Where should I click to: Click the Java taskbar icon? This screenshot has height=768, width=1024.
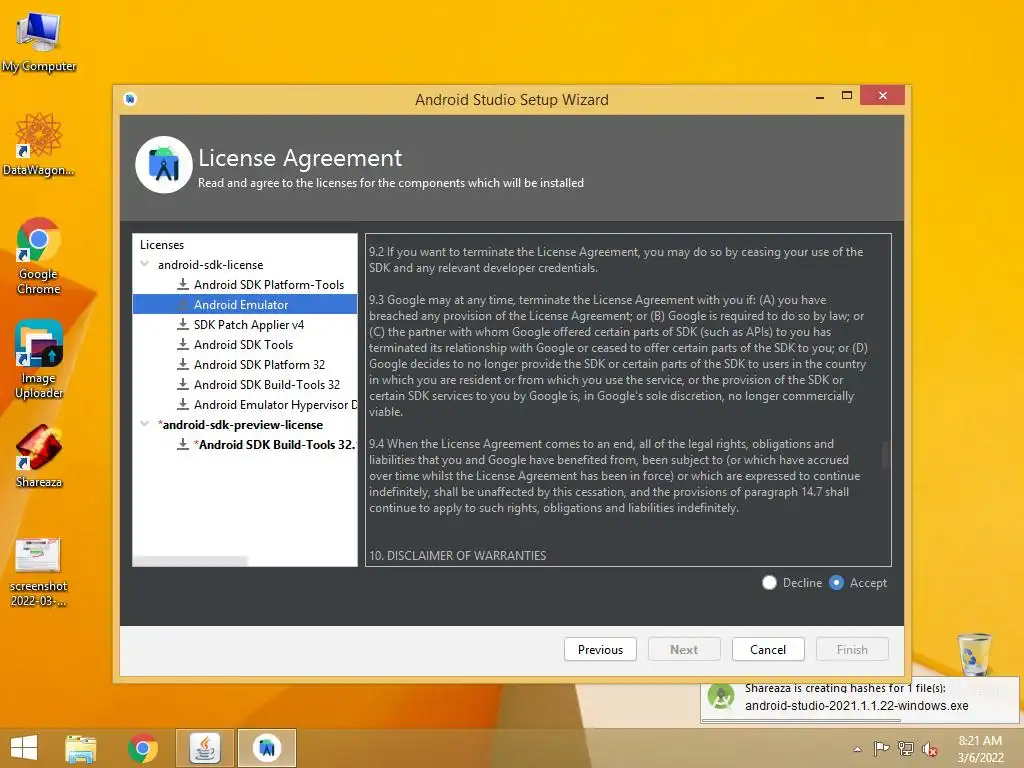(x=204, y=748)
